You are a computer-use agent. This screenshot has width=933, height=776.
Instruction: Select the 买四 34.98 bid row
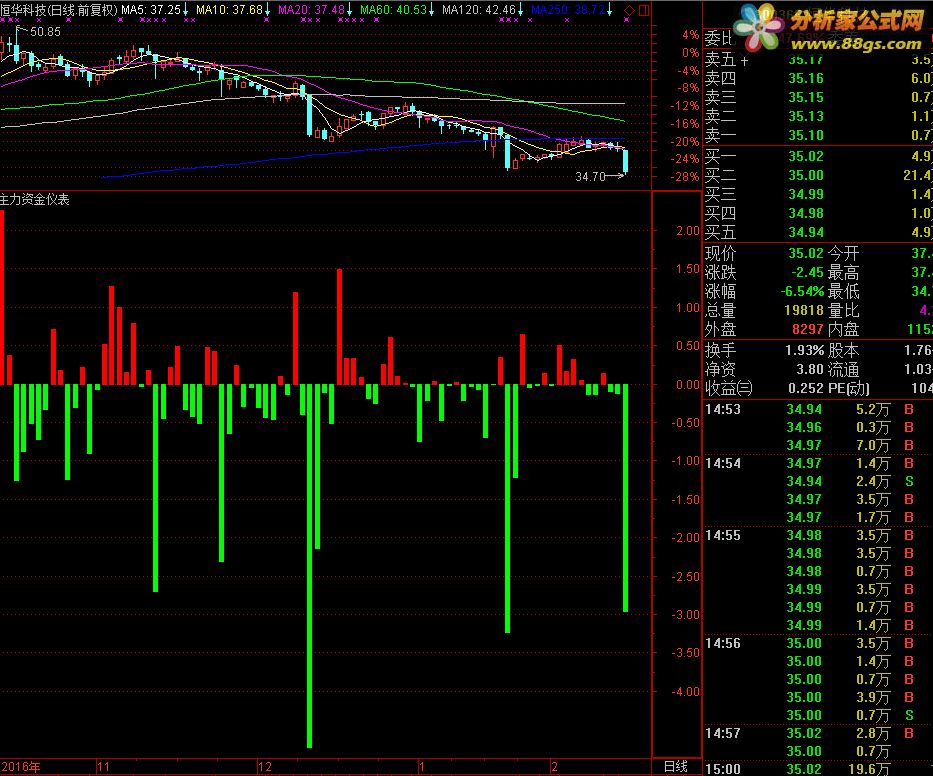(x=818, y=214)
